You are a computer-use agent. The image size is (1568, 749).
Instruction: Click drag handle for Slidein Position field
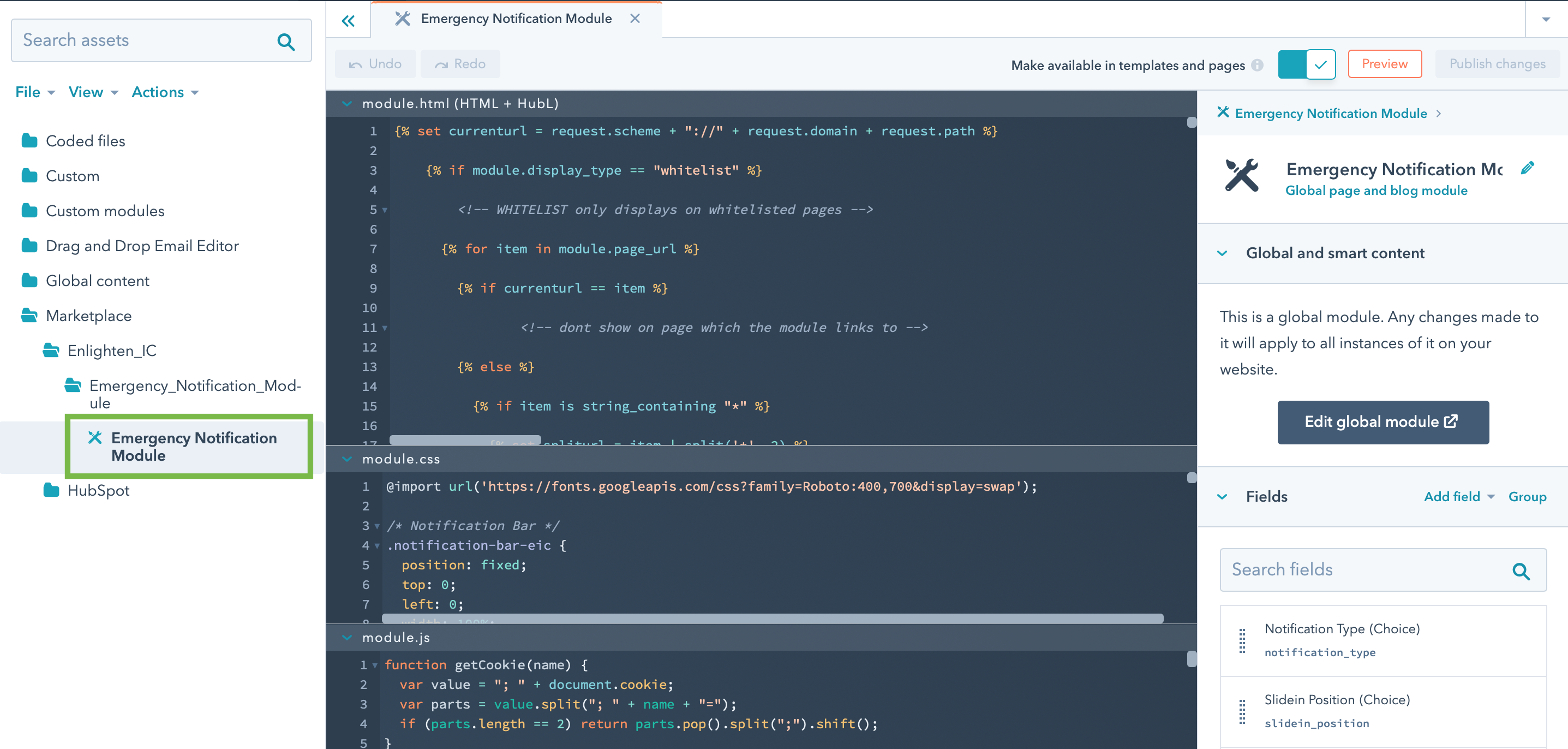pos(1242,711)
